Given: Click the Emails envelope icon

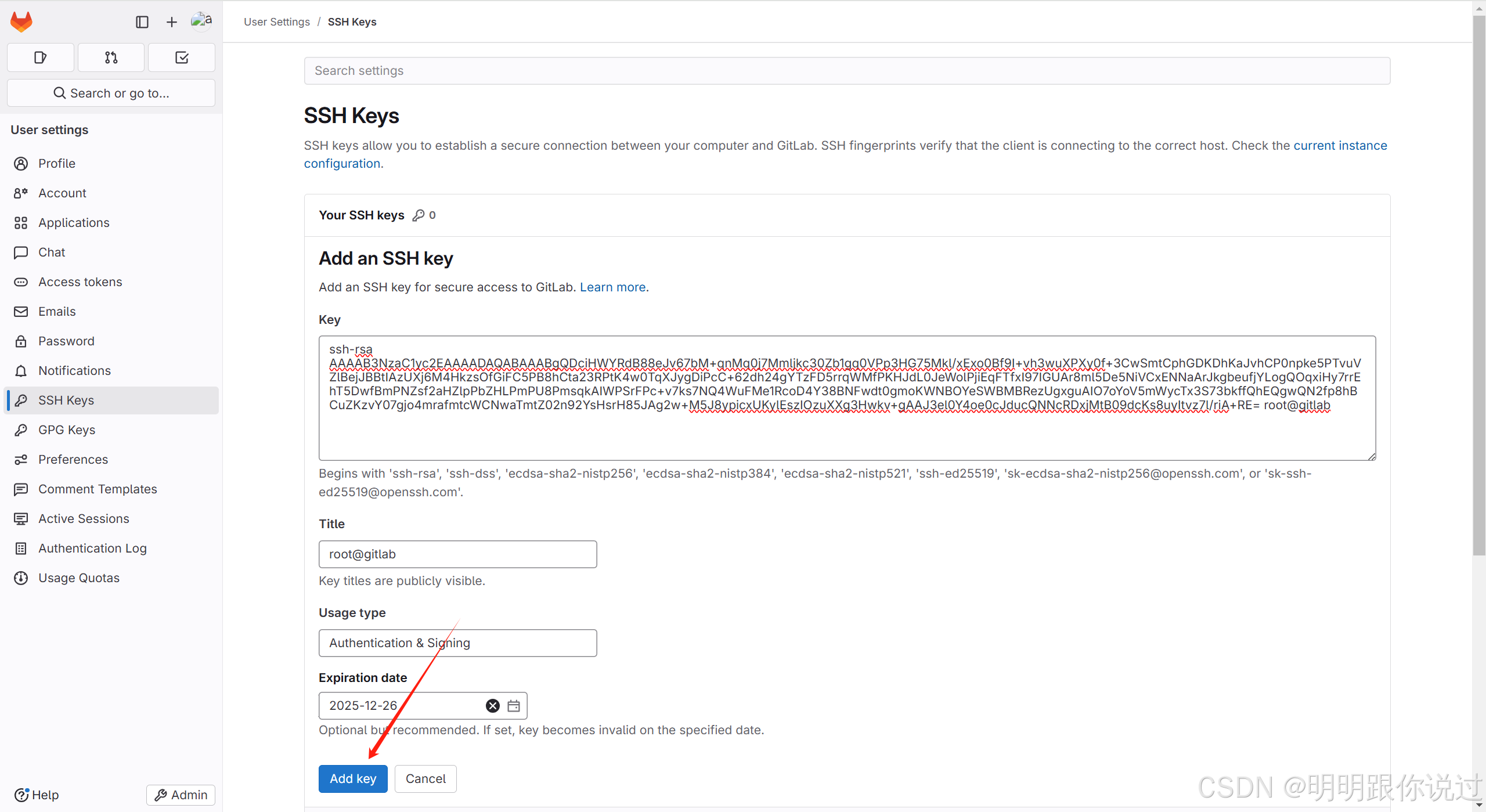Looking at the screenshot, I should (x=21, y=312).
